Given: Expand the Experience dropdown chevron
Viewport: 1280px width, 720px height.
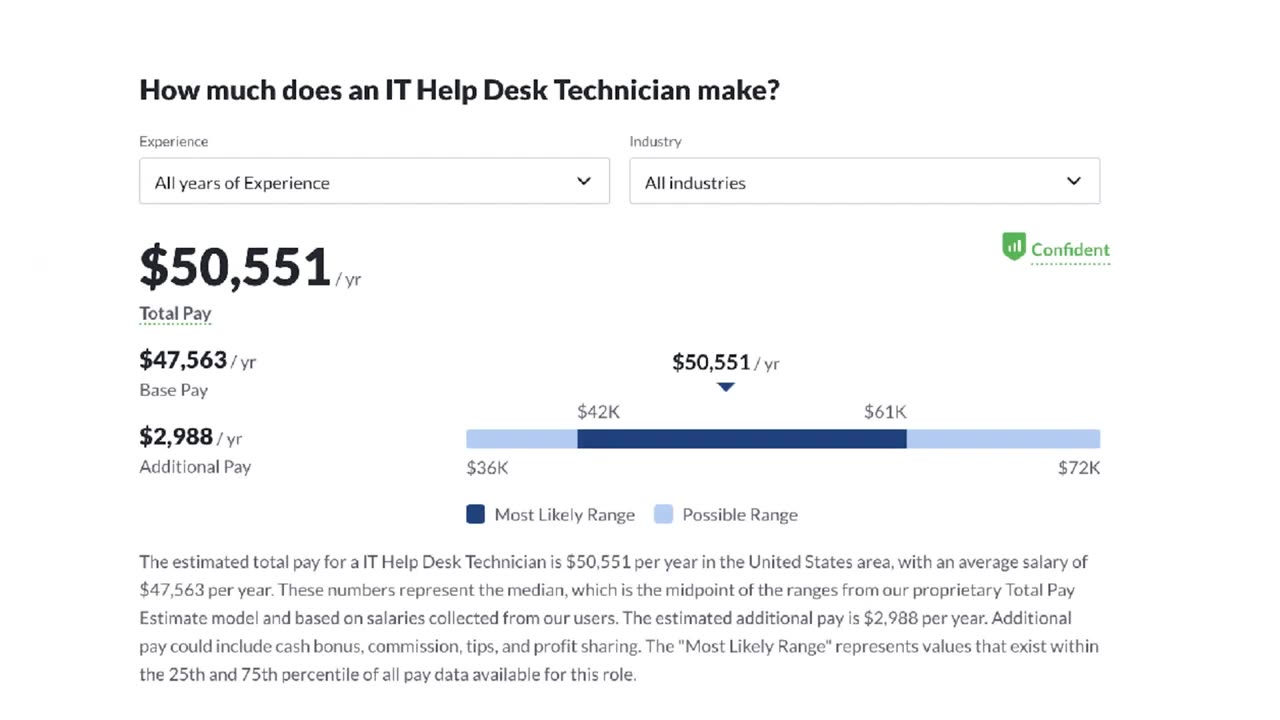Looking at the screenshot, I should click(584, 181).
